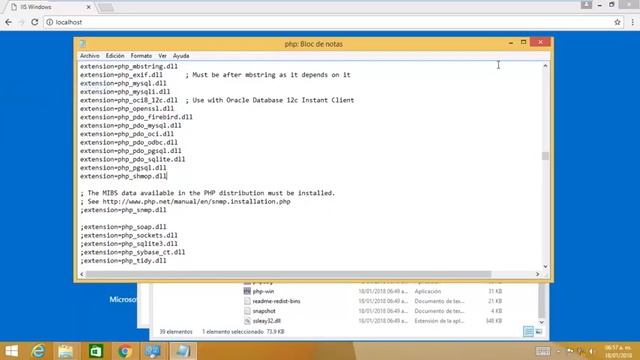Viewport: 640px width, 360px height.
Task: Open the Chrome profile user button
Action: pyautogui.click(x=587, y=4)
